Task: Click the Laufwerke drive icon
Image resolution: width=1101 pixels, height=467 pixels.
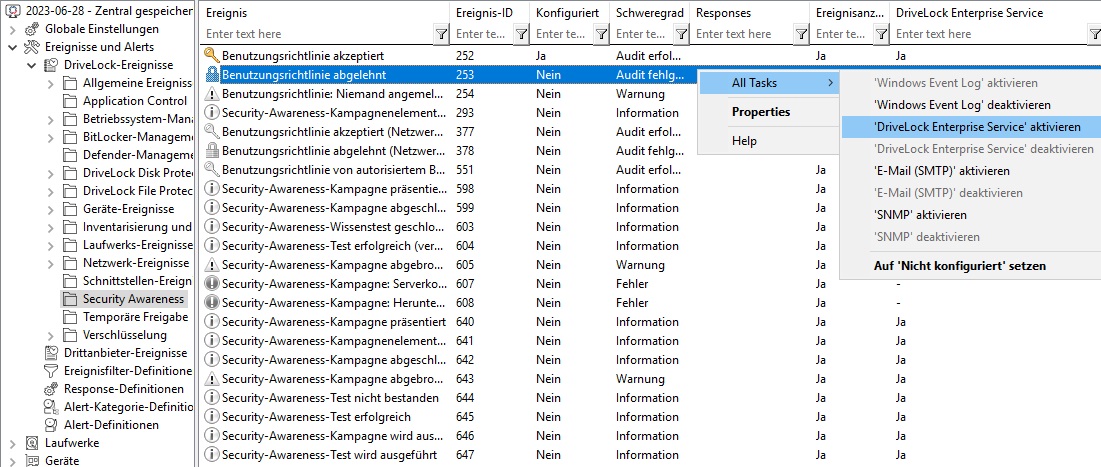Action: coord(32,443)
